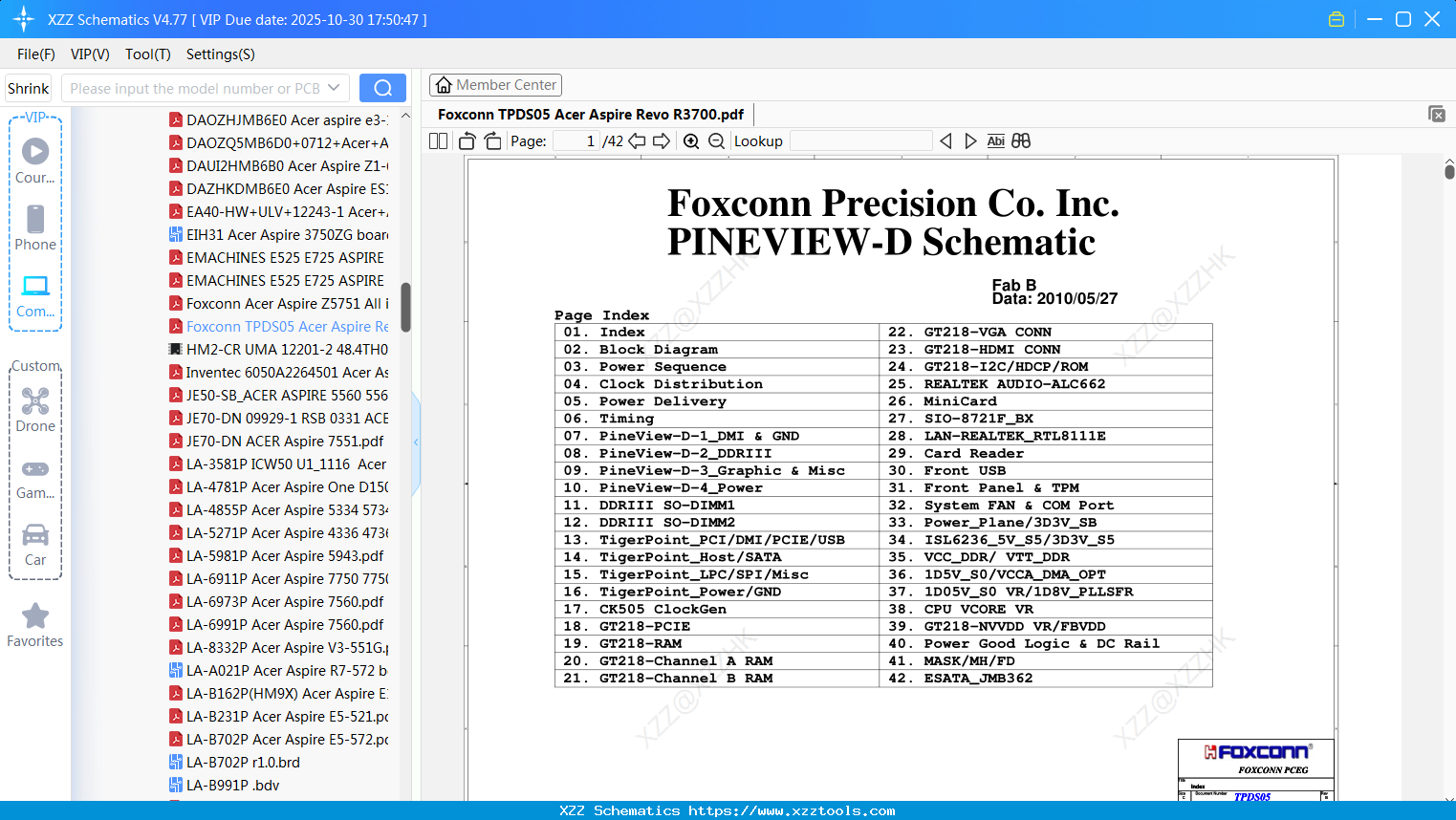Click the Shrink button

tap(29, 88)
